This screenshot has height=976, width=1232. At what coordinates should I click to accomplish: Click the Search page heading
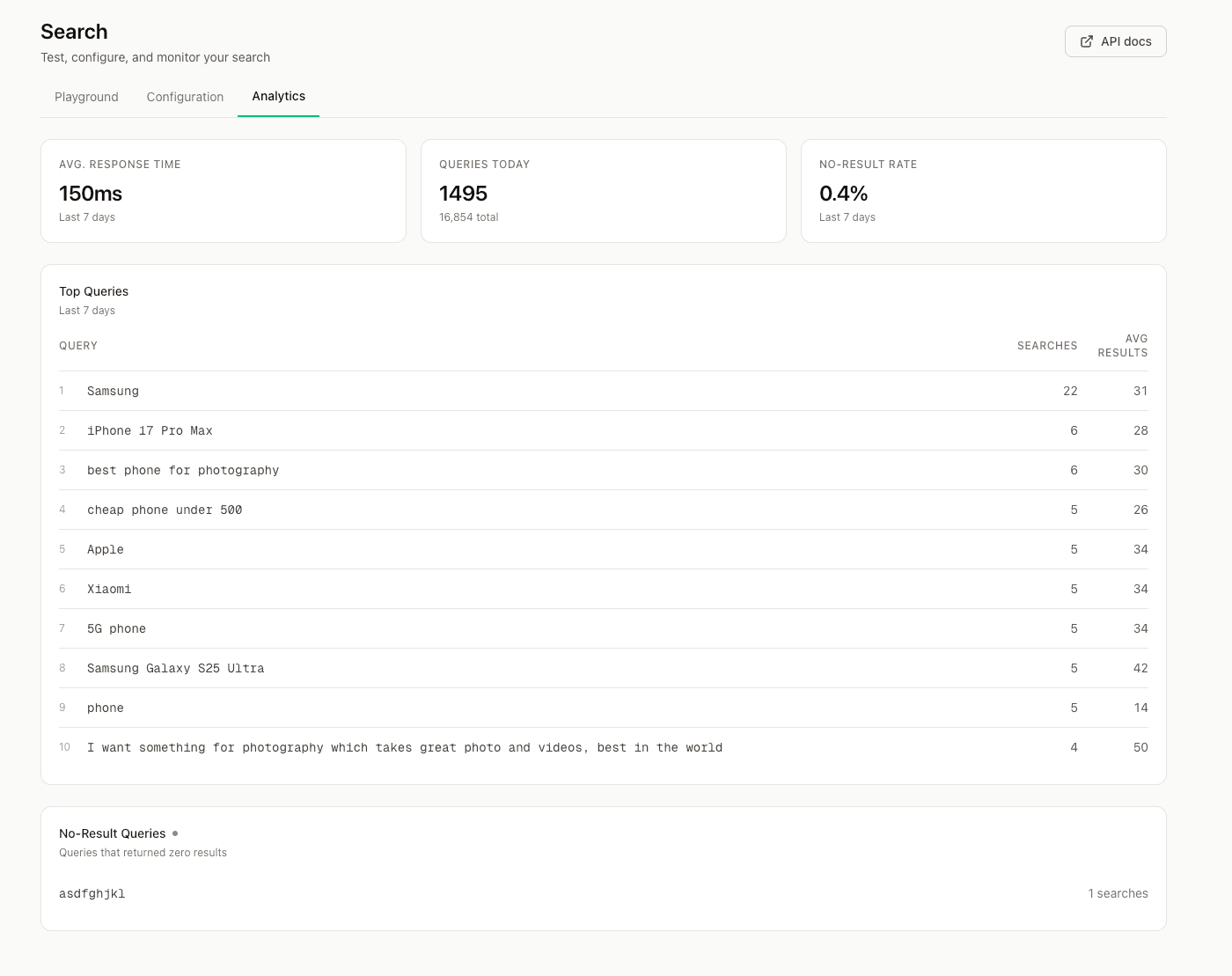[74, 32]
